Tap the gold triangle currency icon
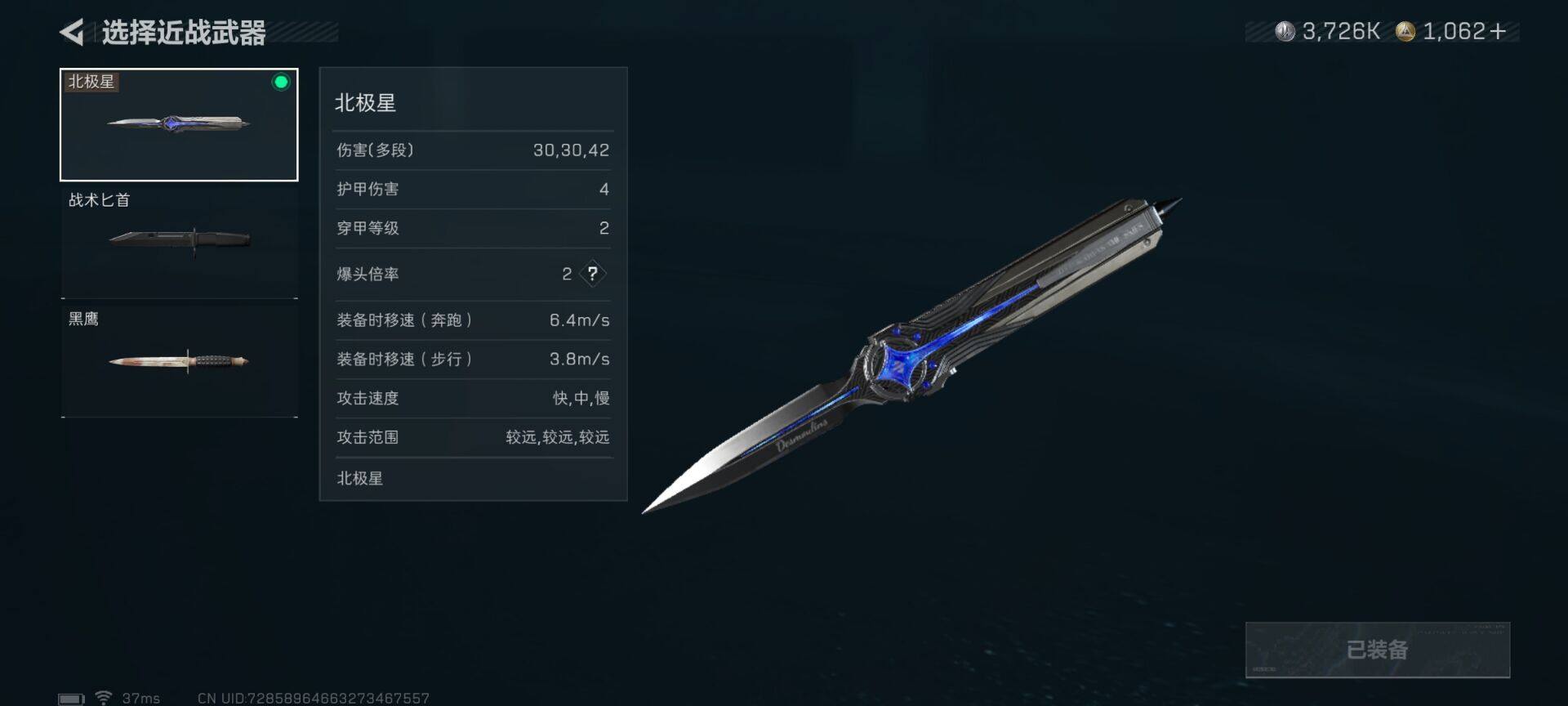 pyautogui.click(x=1405, y=32)
